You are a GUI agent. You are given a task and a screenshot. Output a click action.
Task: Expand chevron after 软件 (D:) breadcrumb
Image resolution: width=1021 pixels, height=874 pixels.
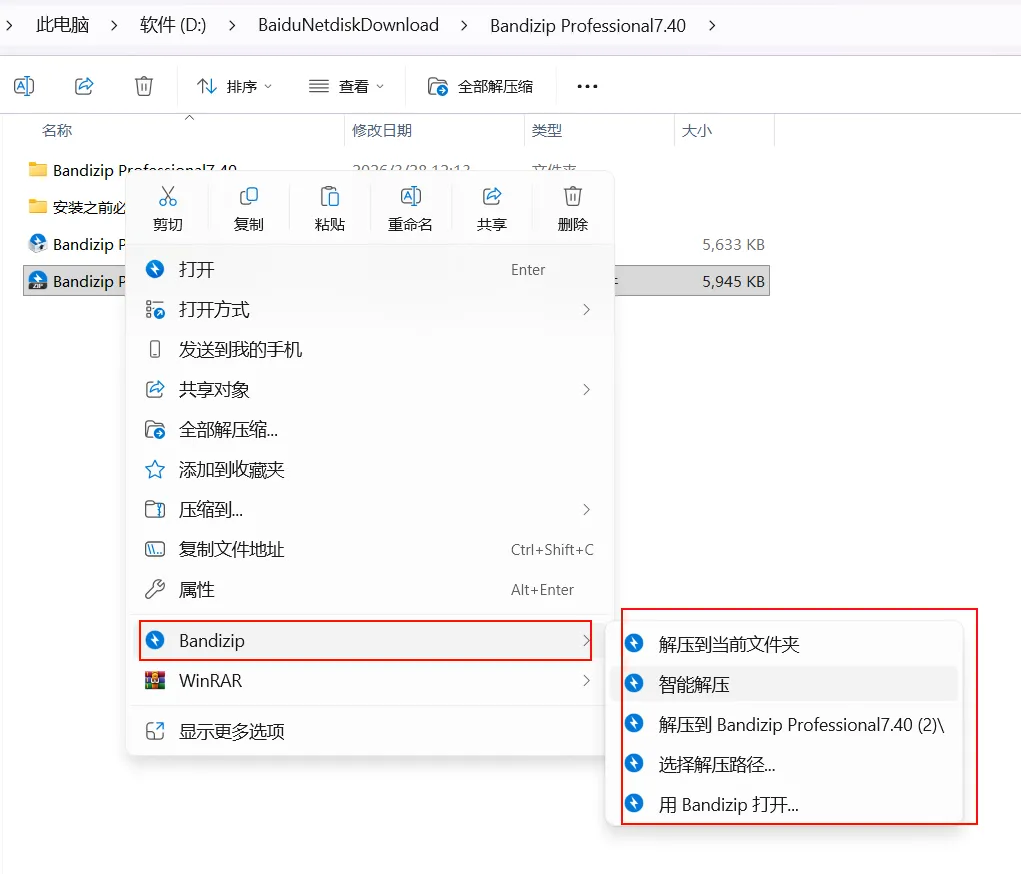coord(232,25)
